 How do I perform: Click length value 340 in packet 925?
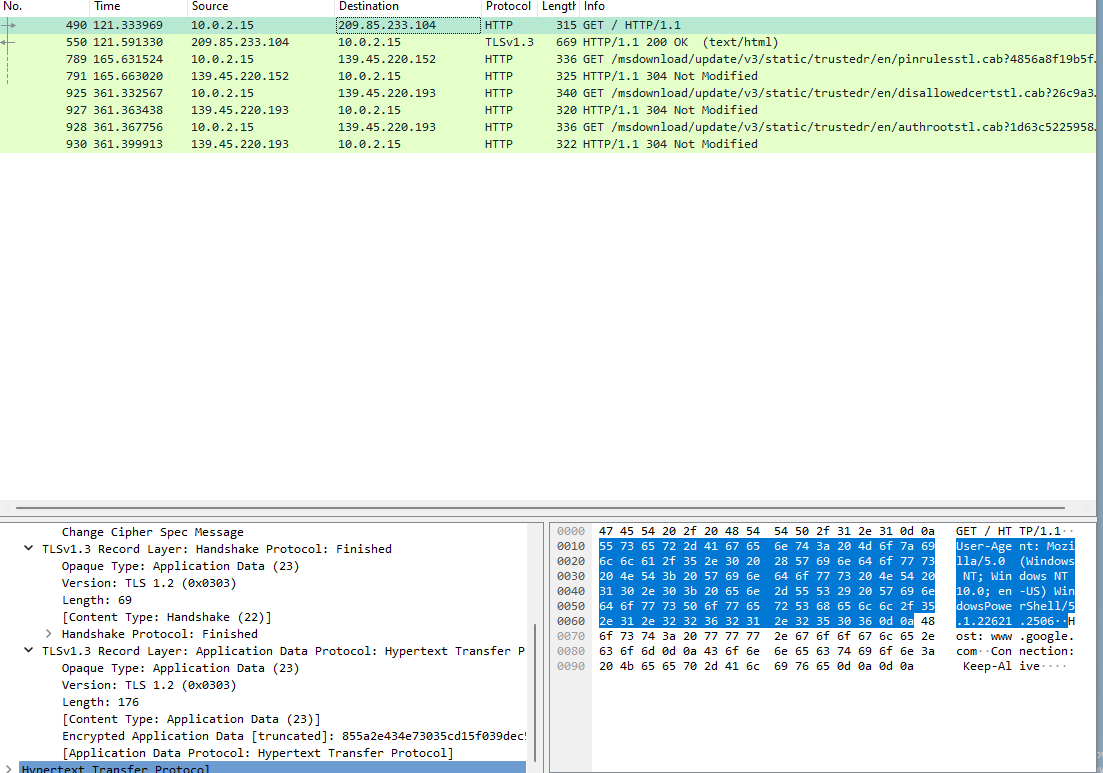(x=566, y=93)
